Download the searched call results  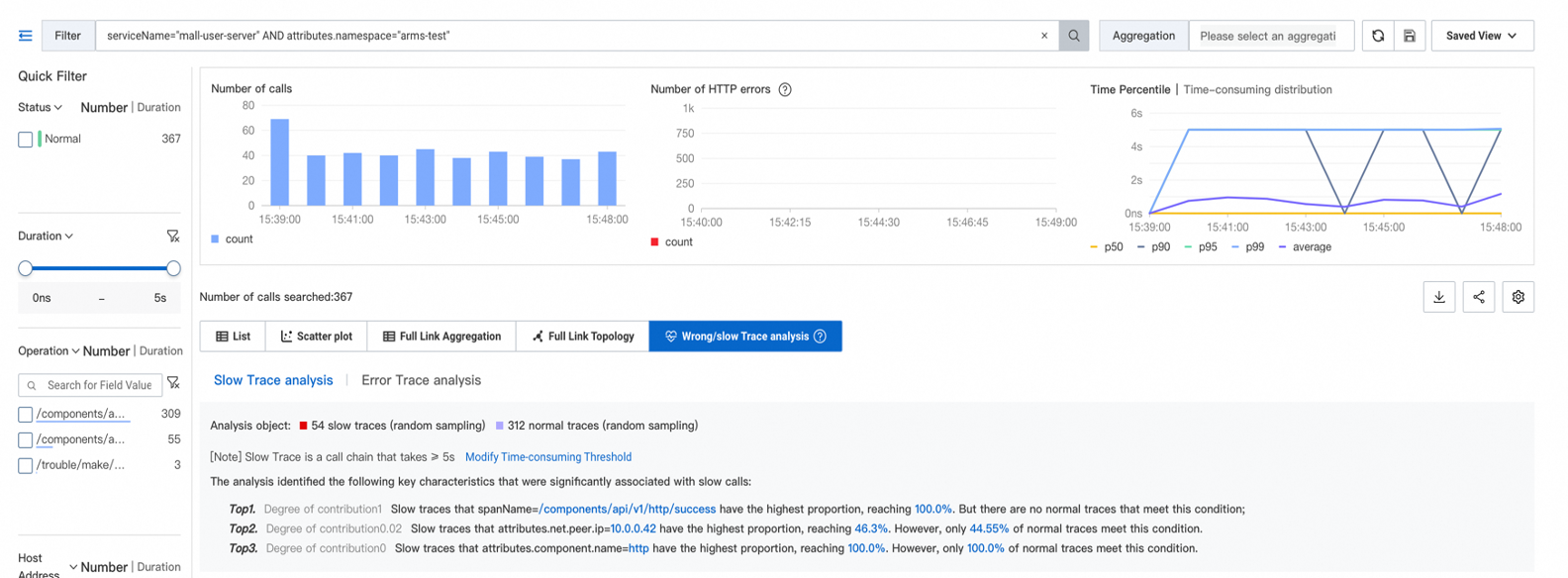pyautogui.click(x=1439, y=297)
